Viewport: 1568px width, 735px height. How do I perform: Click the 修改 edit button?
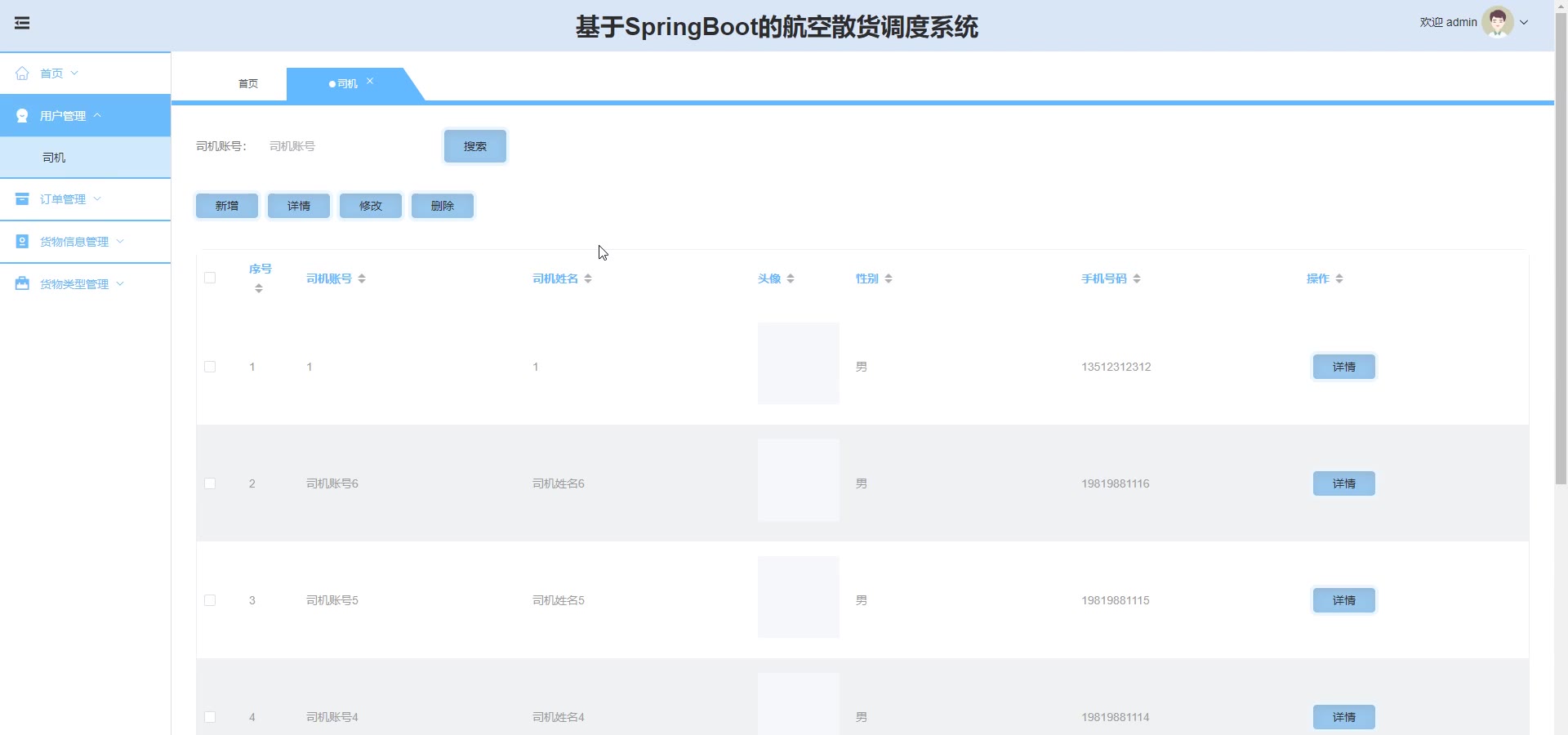tap(371, 206)
